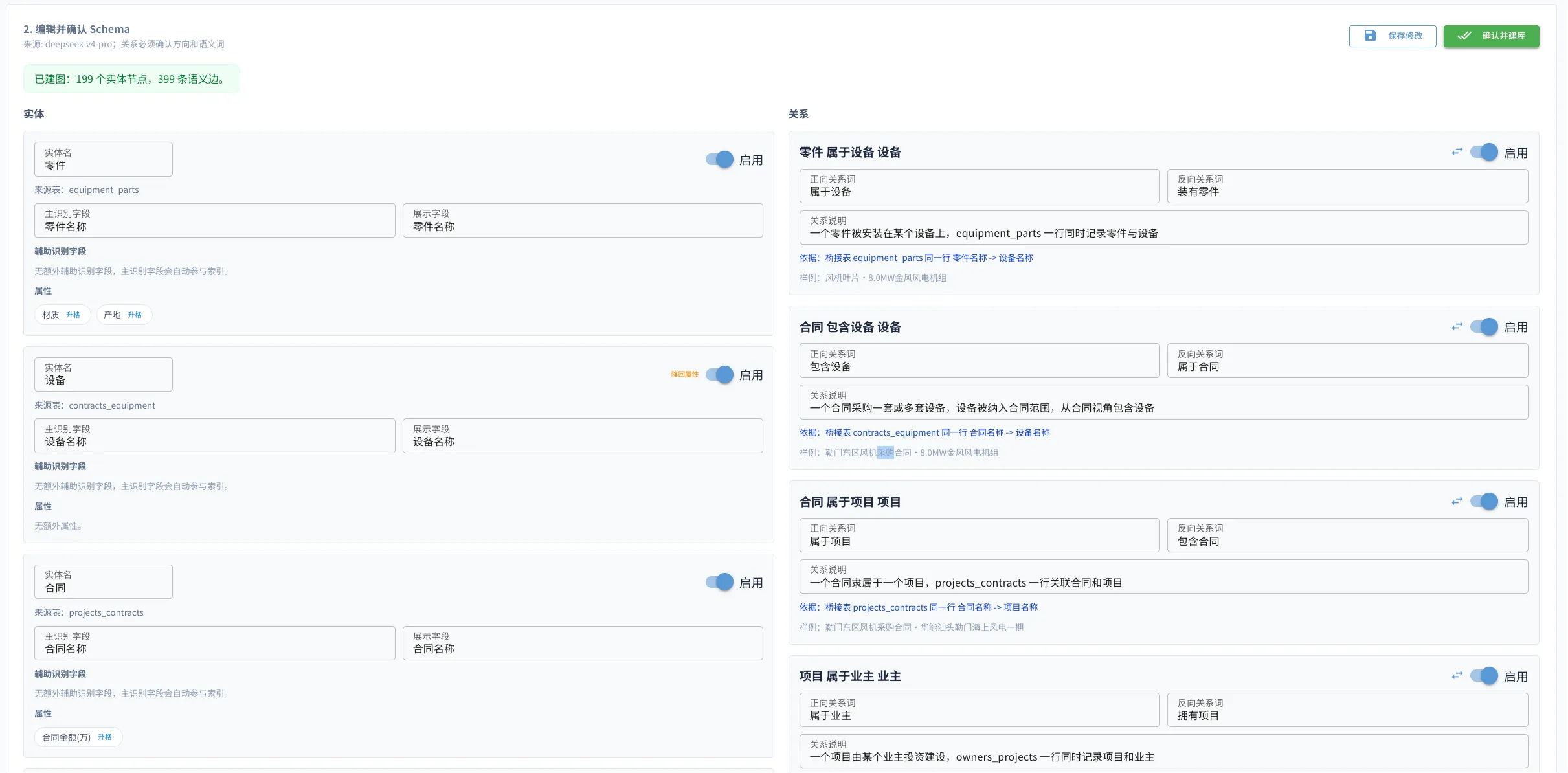Click the 展示字段 field with 合同名称
1568x773 pixels.
[583, 643]
